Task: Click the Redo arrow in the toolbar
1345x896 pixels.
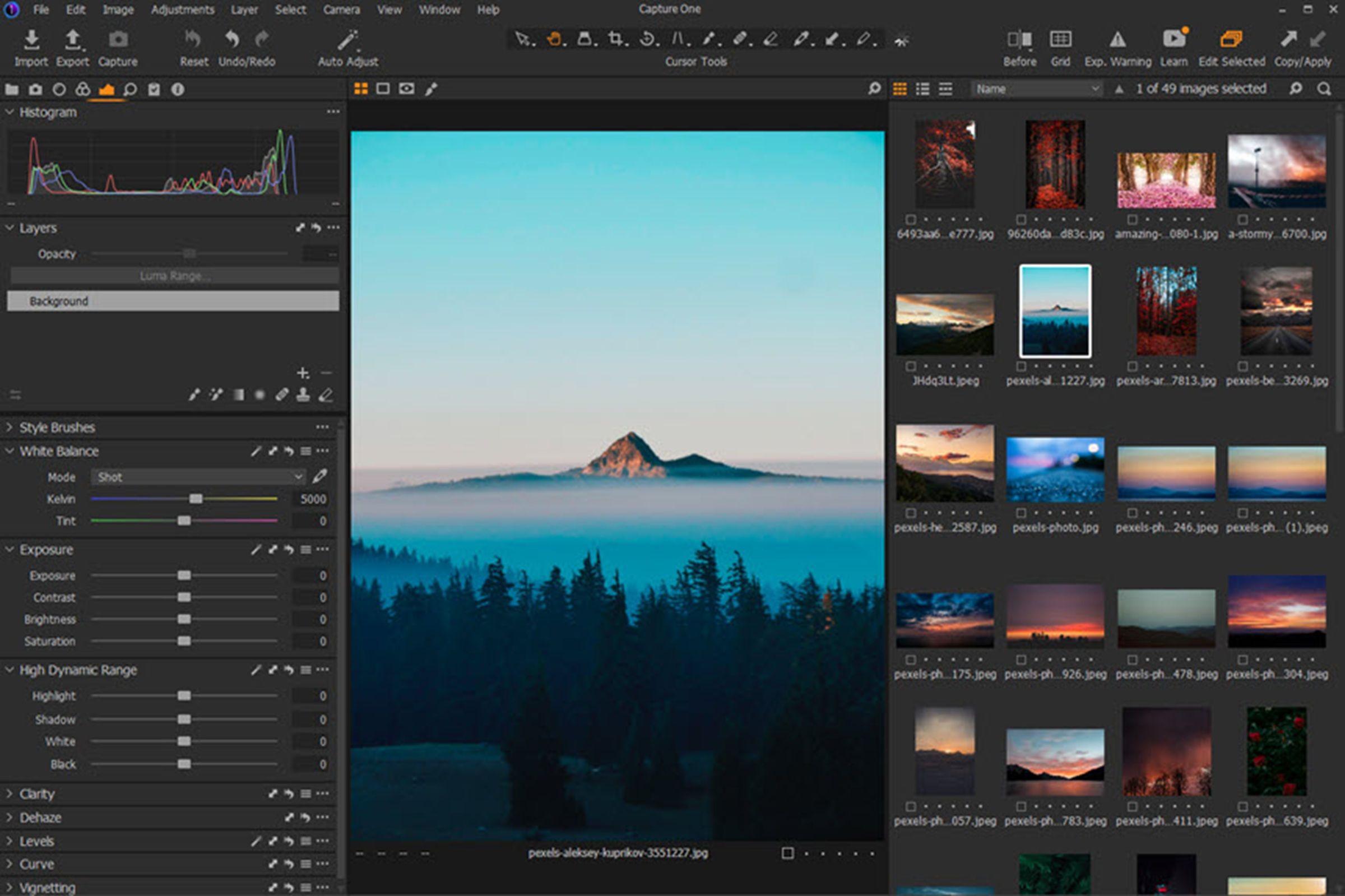Action: [x=262, y=39]
